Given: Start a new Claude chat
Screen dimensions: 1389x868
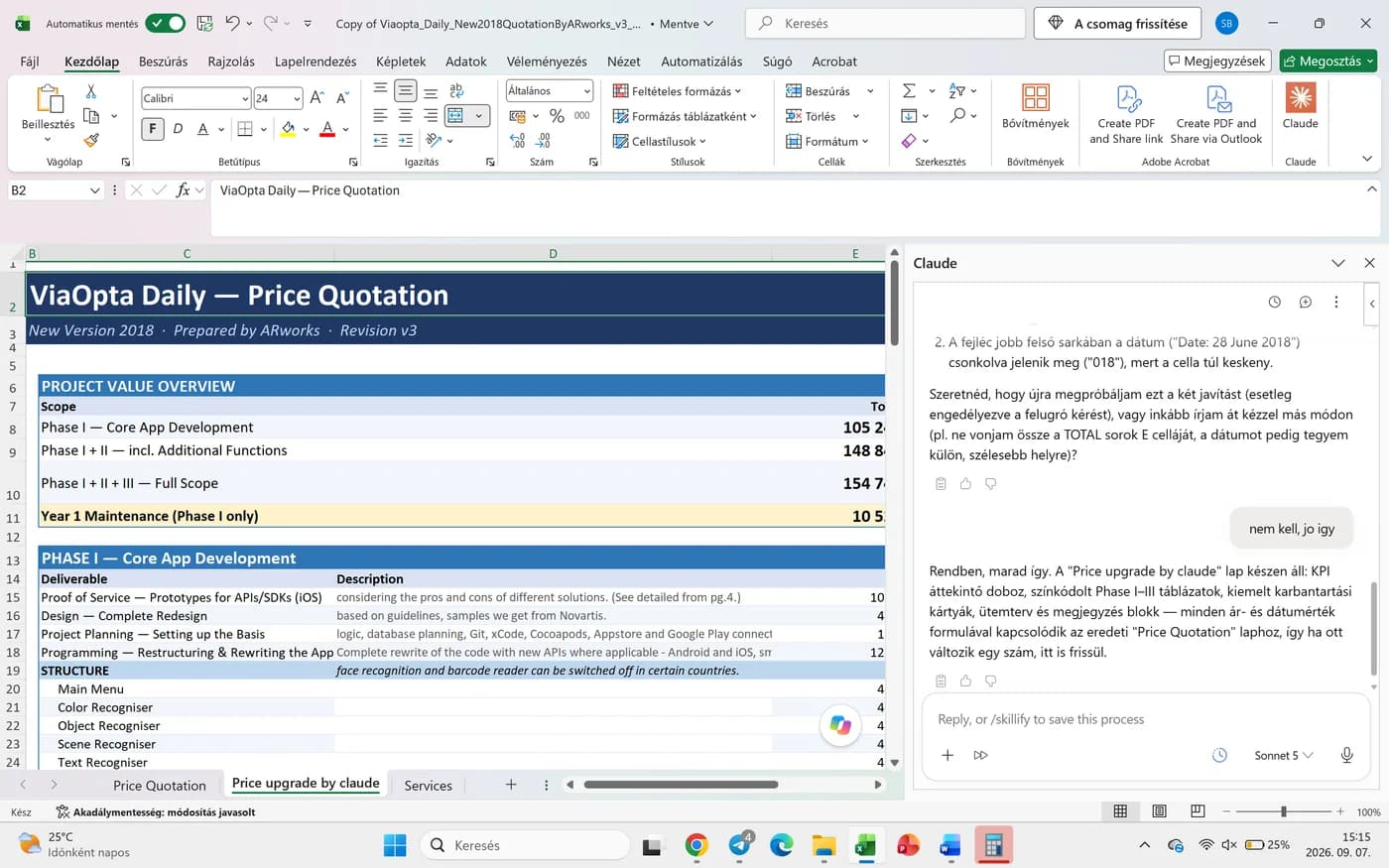Looking at the screenshot, I should point(1306,302).
